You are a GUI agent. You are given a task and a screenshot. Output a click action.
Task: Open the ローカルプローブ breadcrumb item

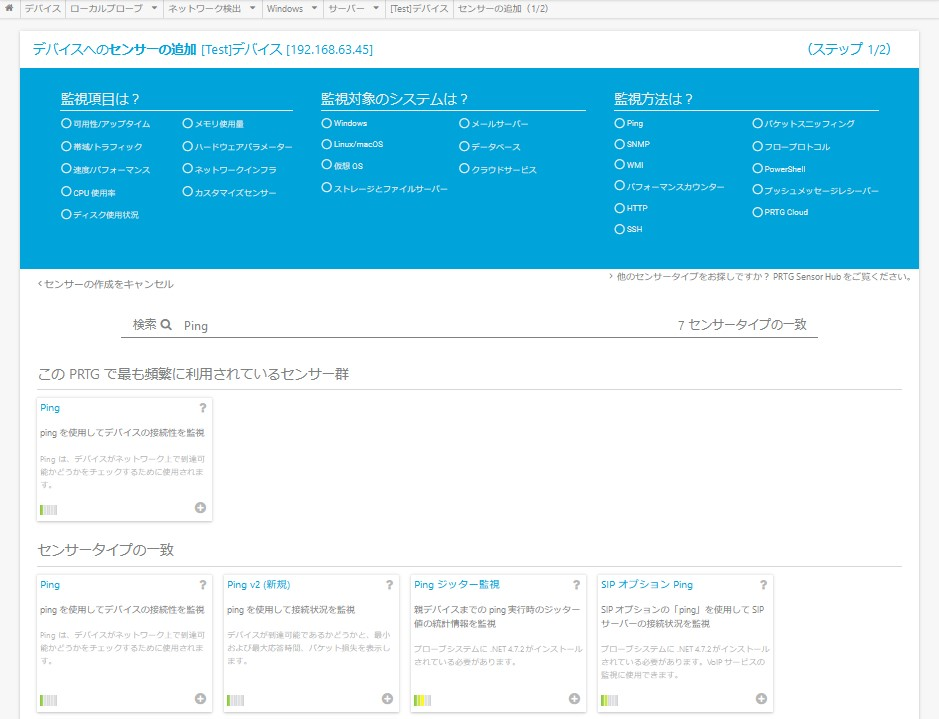pyautogui.click(x=106, y=8)
